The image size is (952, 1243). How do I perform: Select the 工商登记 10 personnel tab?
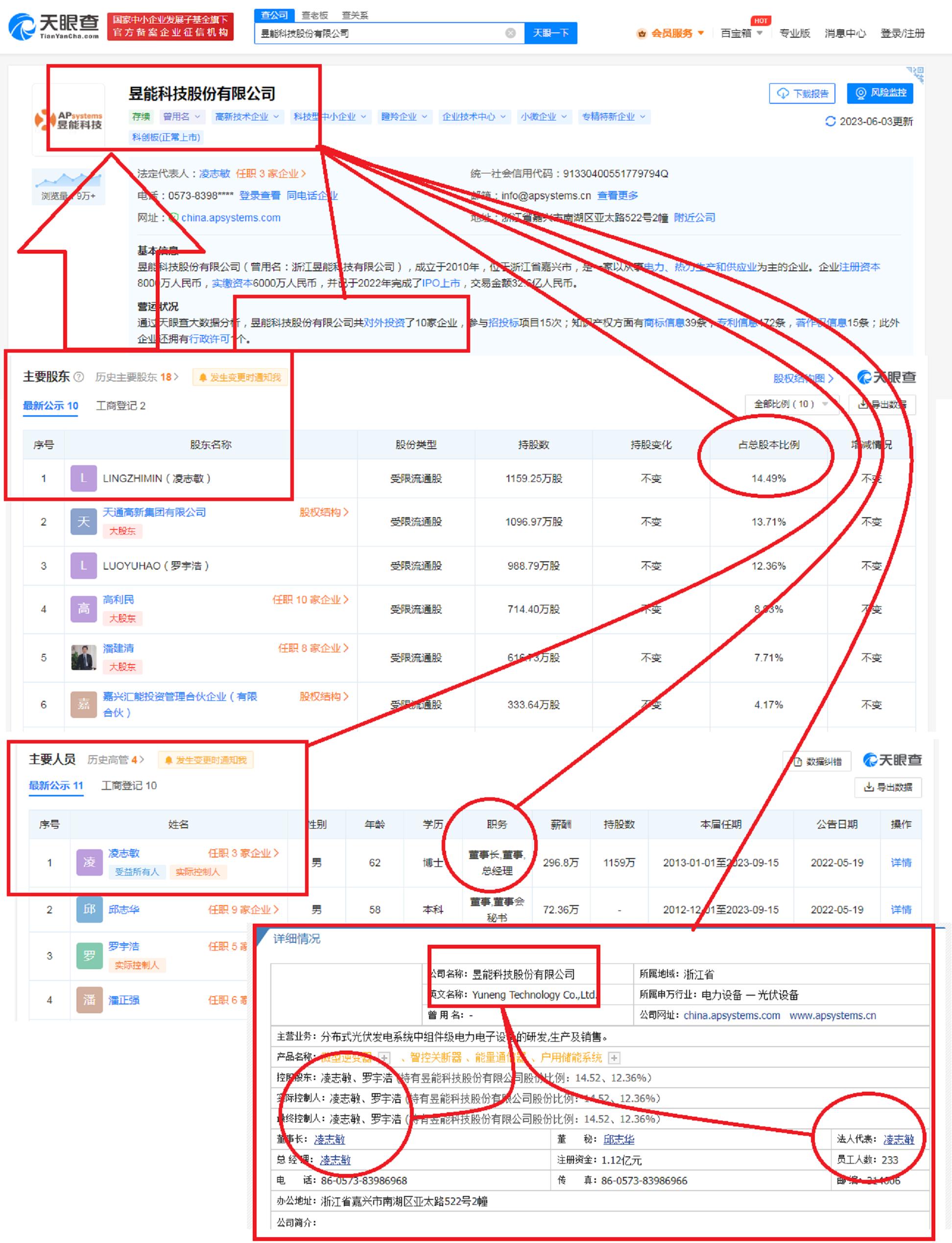pos(129,786)
